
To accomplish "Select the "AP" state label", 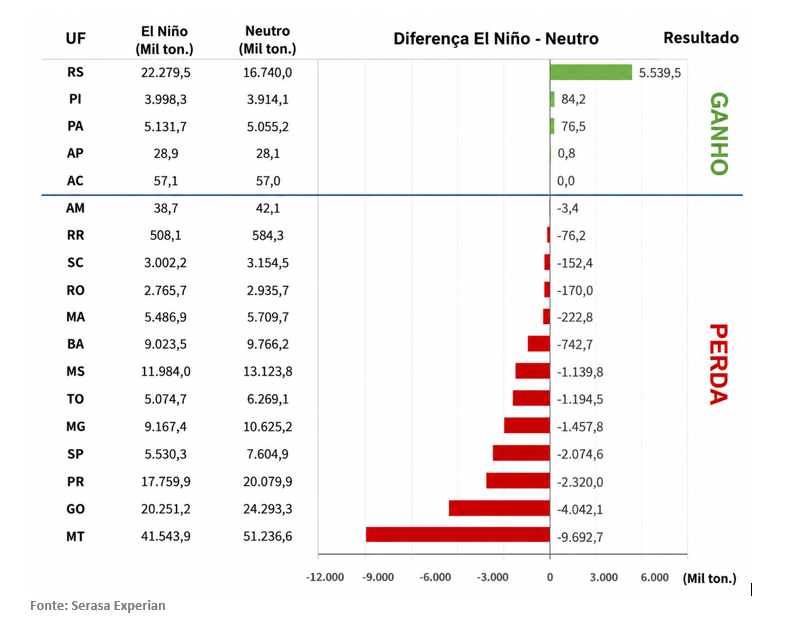I will point(75,153).
